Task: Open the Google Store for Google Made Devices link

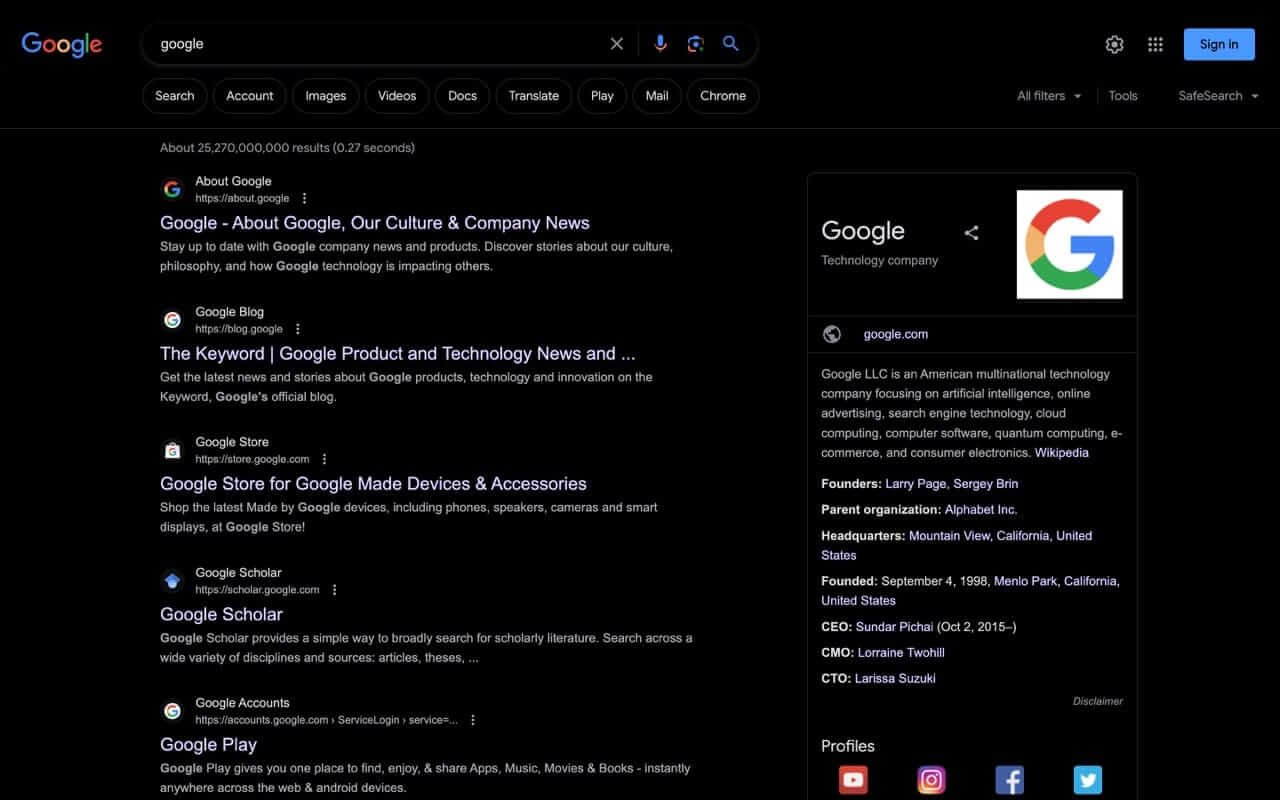Action: [x=373, y=484]
